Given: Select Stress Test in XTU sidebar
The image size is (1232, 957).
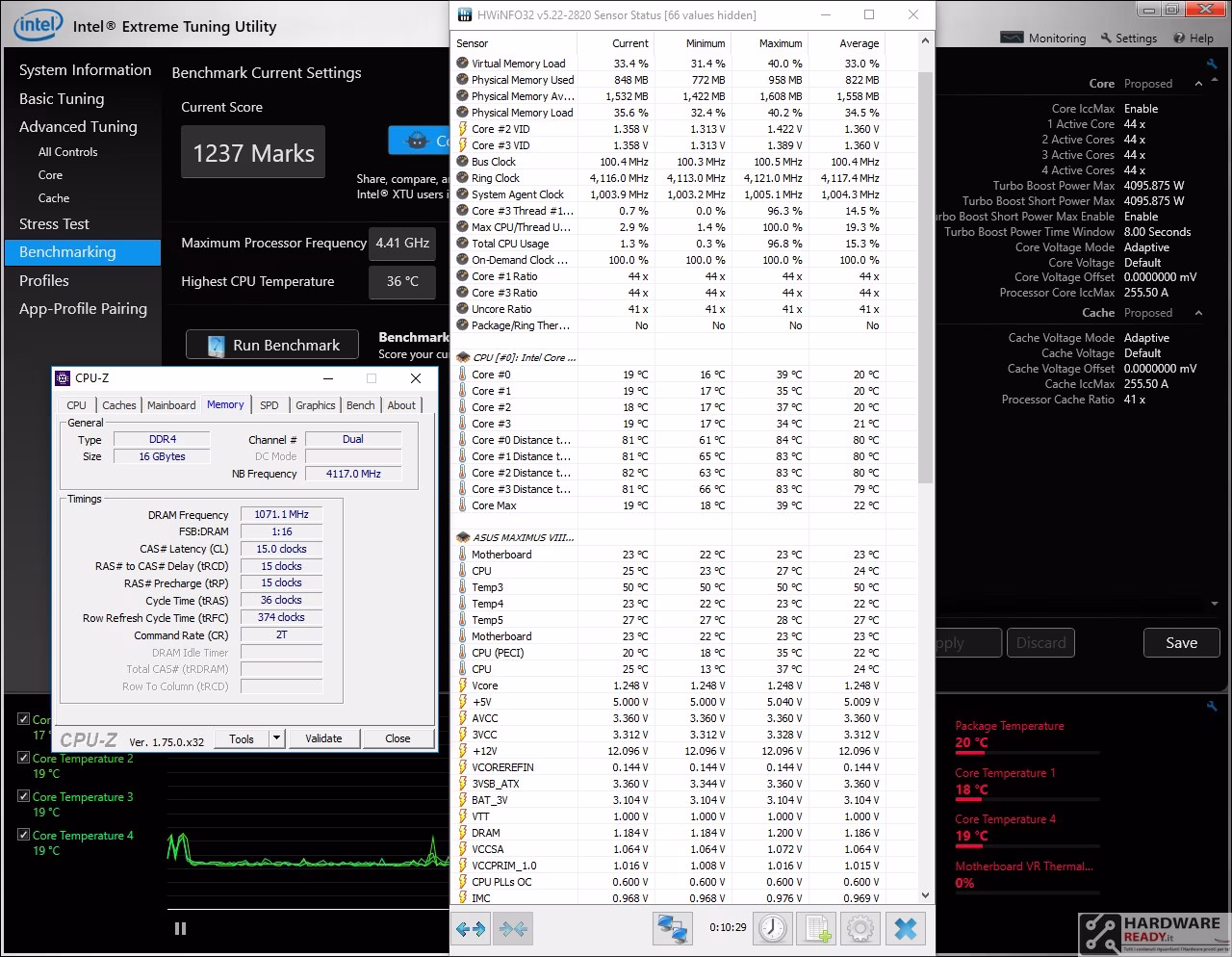Looking at the screenshot, I should coord(54,223).
